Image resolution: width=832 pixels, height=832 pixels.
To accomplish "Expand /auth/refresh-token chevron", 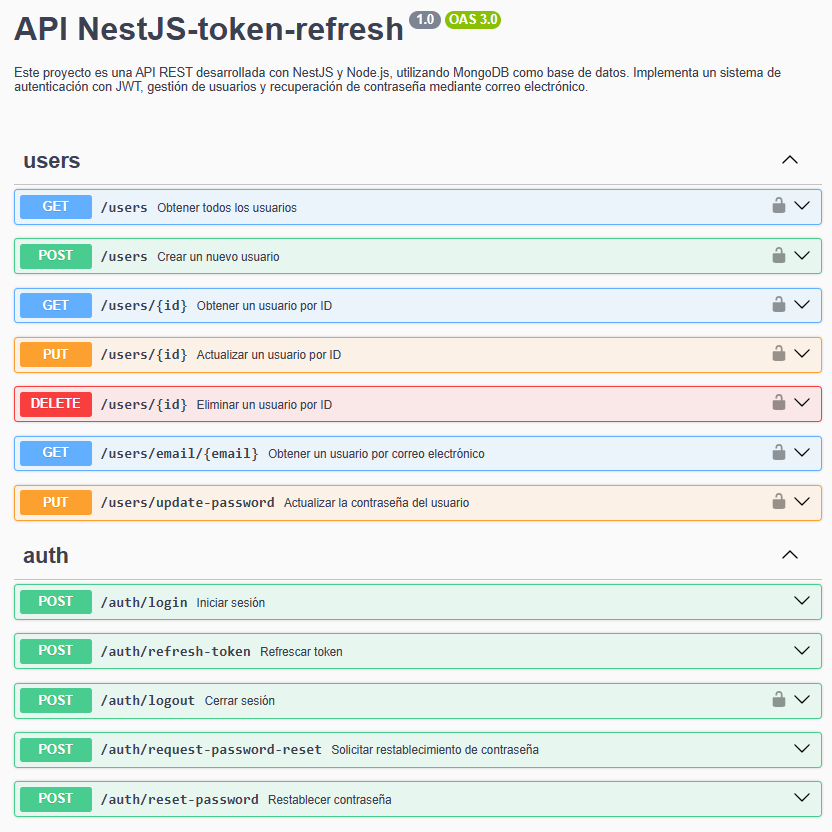I will [x=802, y=651].
